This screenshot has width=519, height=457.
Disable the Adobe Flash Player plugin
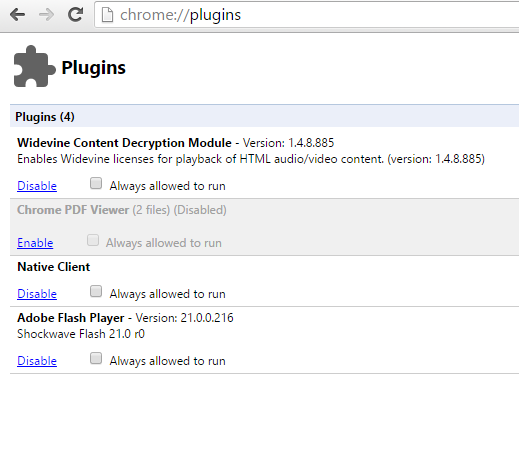tap(37, 361)
